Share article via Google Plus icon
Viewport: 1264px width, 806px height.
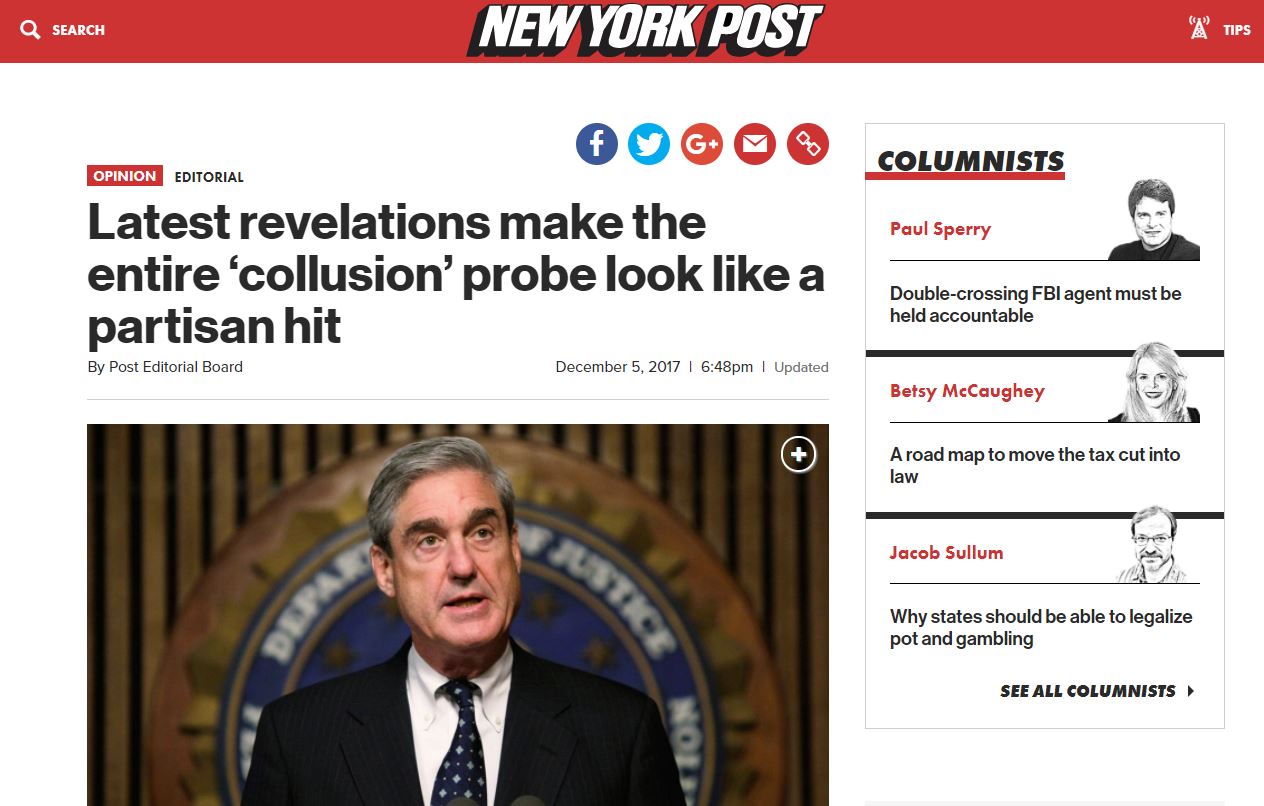pos(702,145)
